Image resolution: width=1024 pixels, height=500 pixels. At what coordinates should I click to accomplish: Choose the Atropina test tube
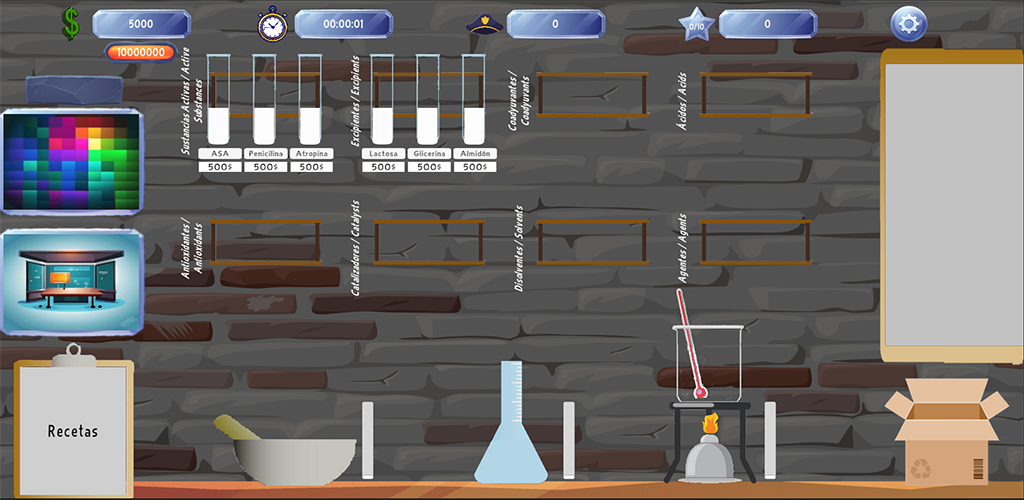coord(310,100)
